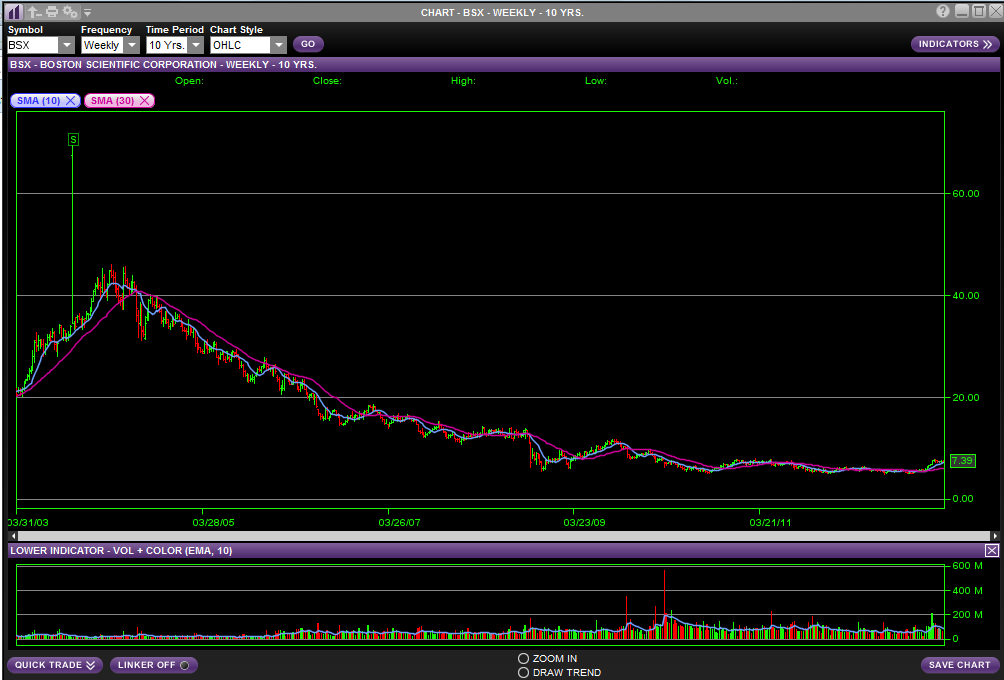Print the chart using the printer icon
The height and width of the screenshot is (680, 1004).
point(52,12)
